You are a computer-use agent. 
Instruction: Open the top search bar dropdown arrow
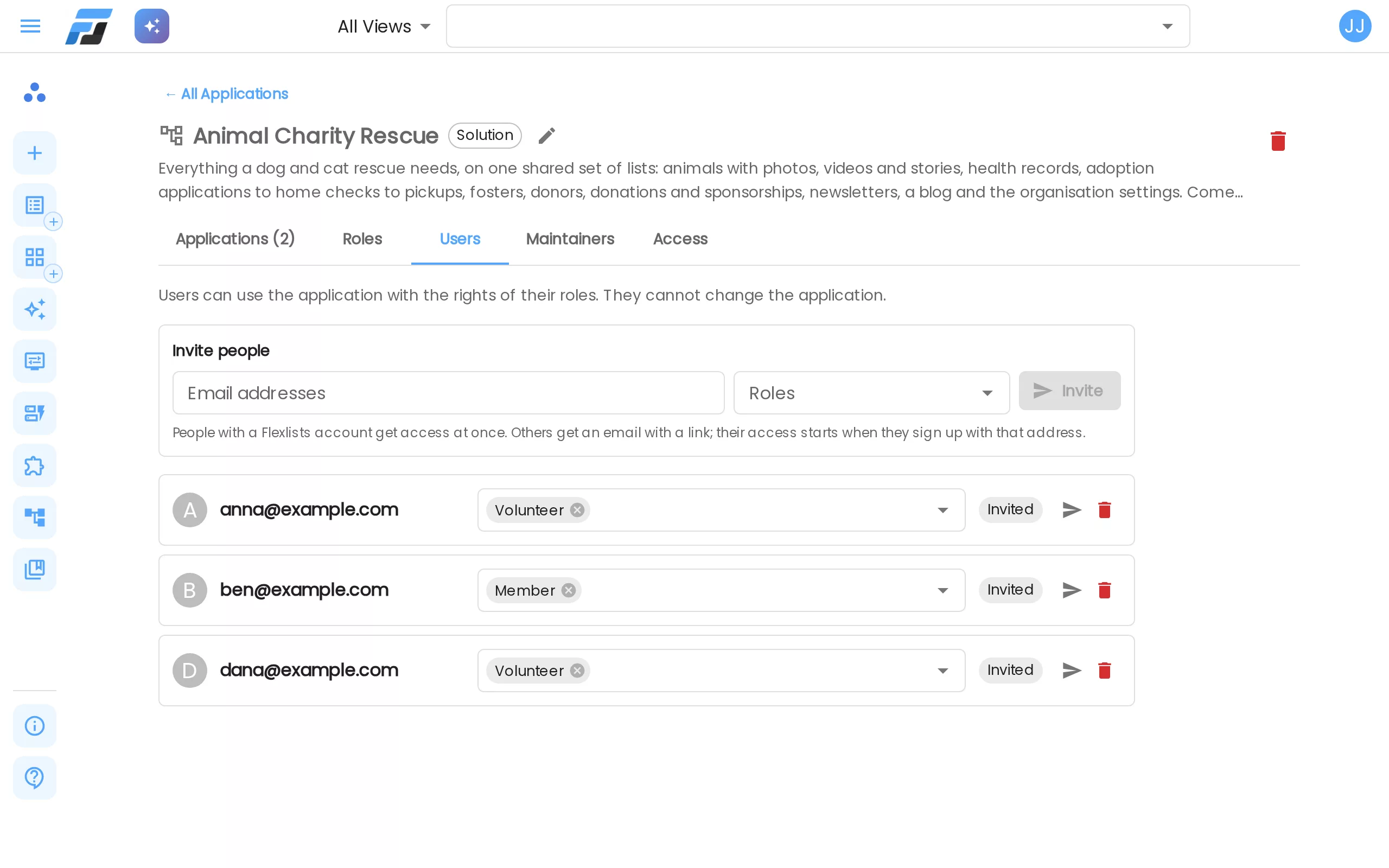[x=1167, y=27]
